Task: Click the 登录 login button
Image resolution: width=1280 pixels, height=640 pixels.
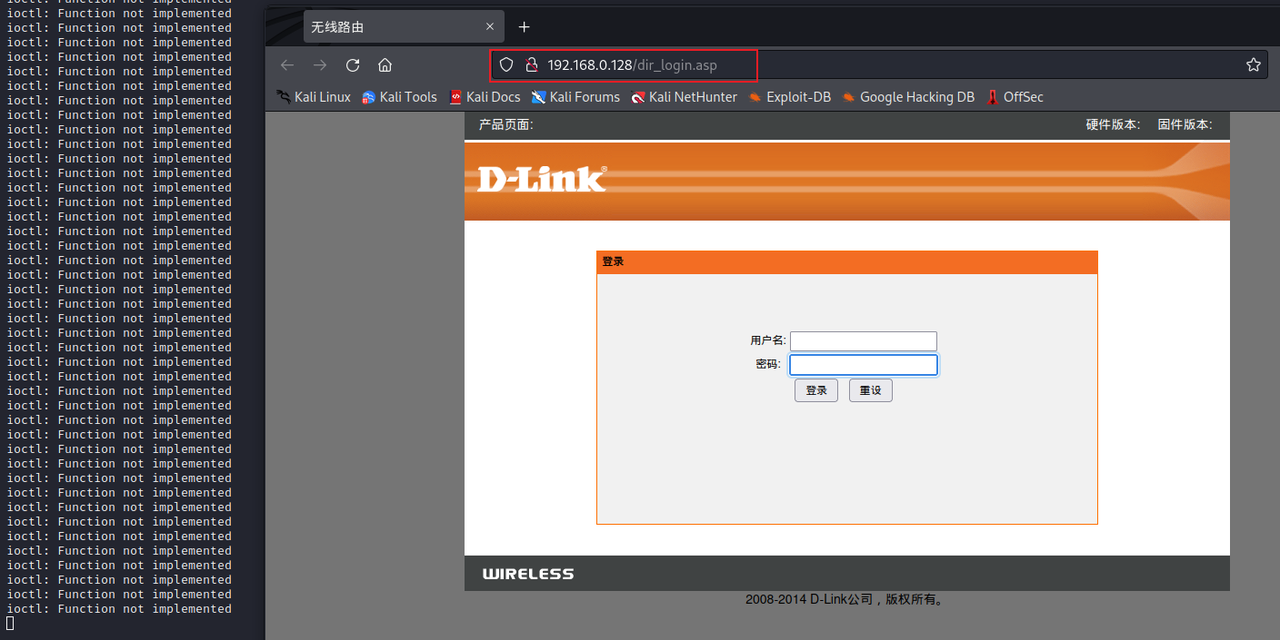Action: tap(816, 390)
